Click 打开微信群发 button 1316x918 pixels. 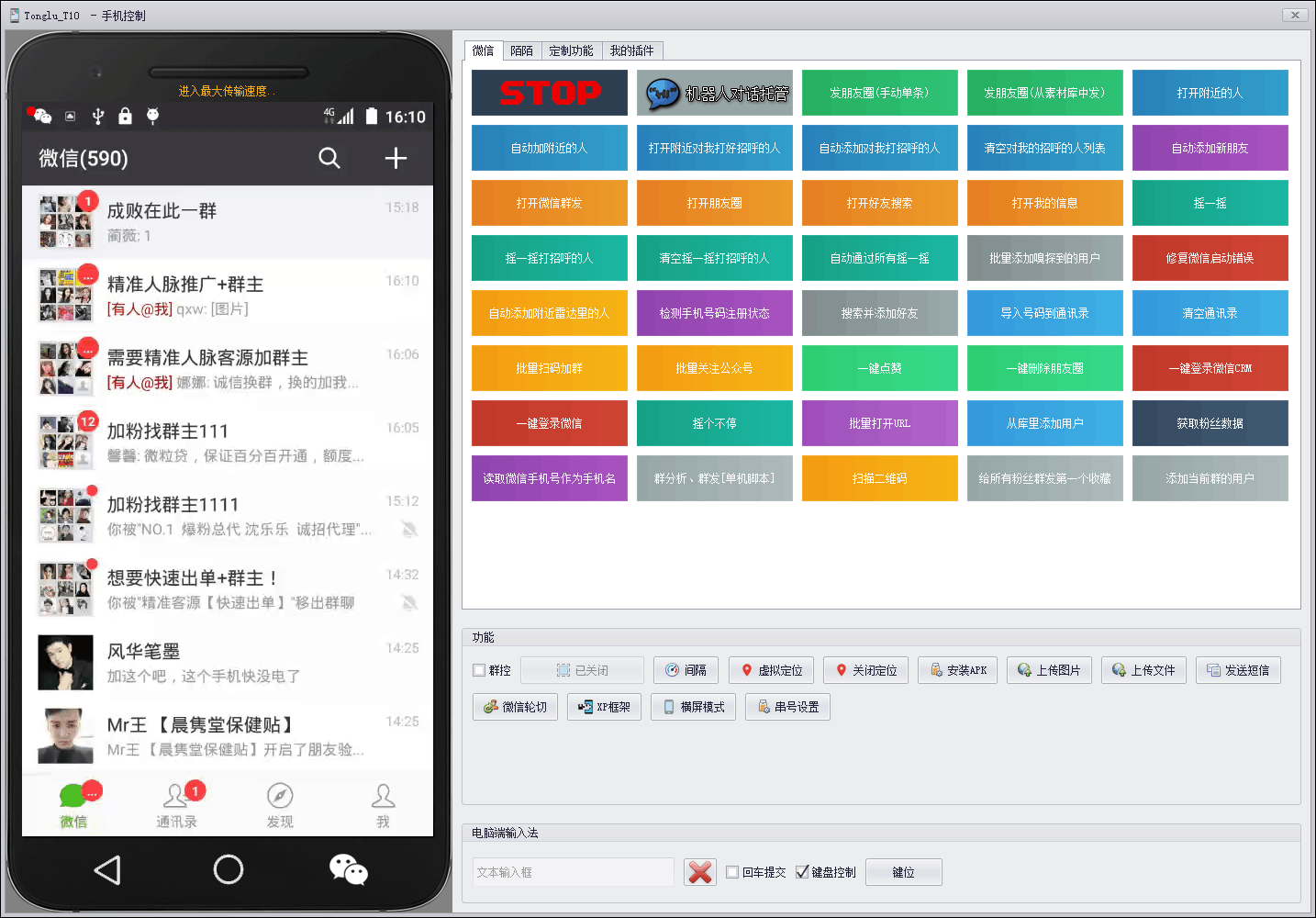[550, 203]
